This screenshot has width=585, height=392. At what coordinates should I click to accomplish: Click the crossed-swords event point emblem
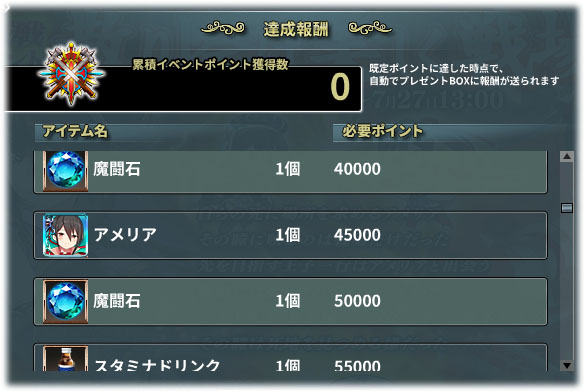(71, 74)
